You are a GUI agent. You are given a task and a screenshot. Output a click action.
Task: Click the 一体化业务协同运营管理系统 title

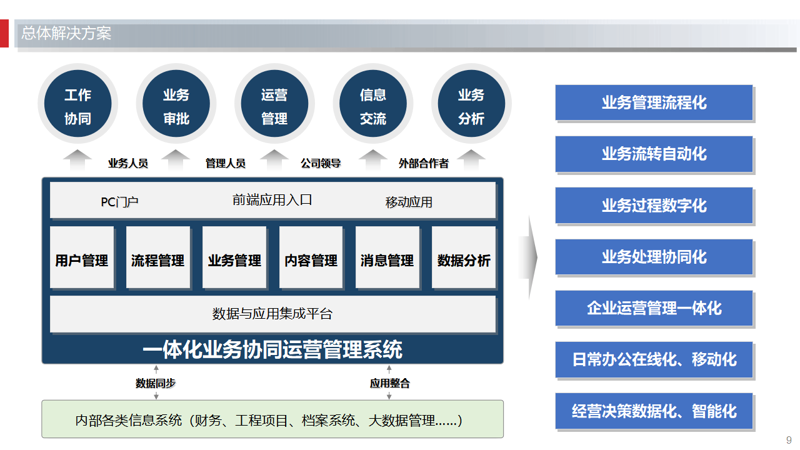tap(272, 350)
